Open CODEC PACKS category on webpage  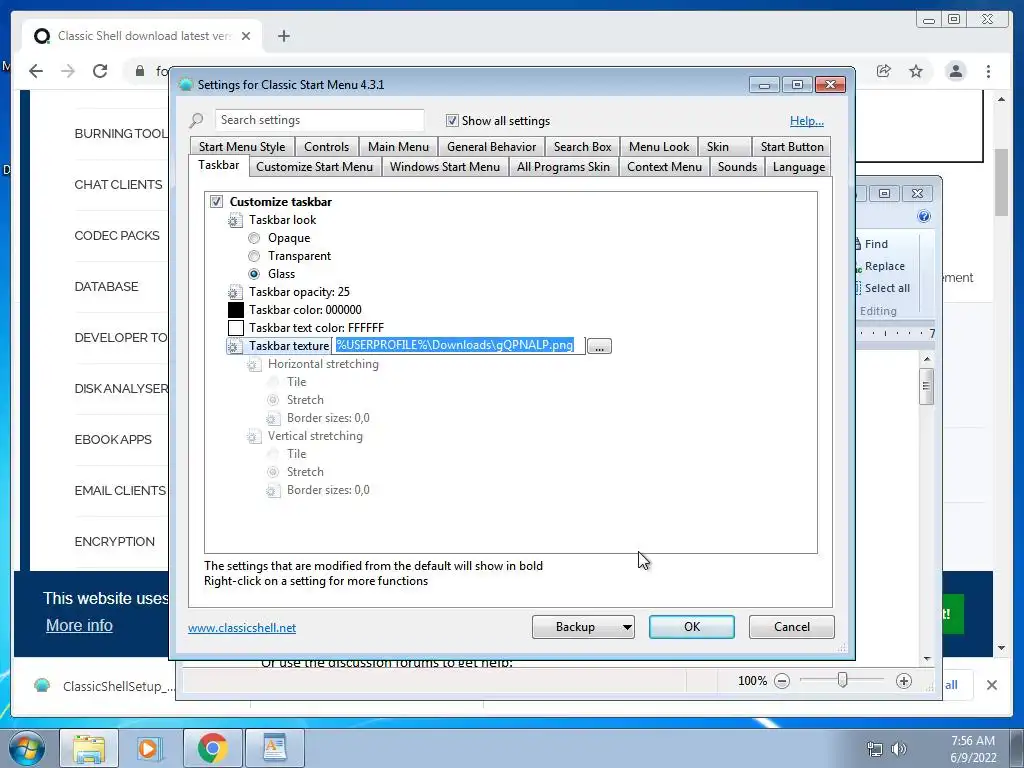(117, 236)
